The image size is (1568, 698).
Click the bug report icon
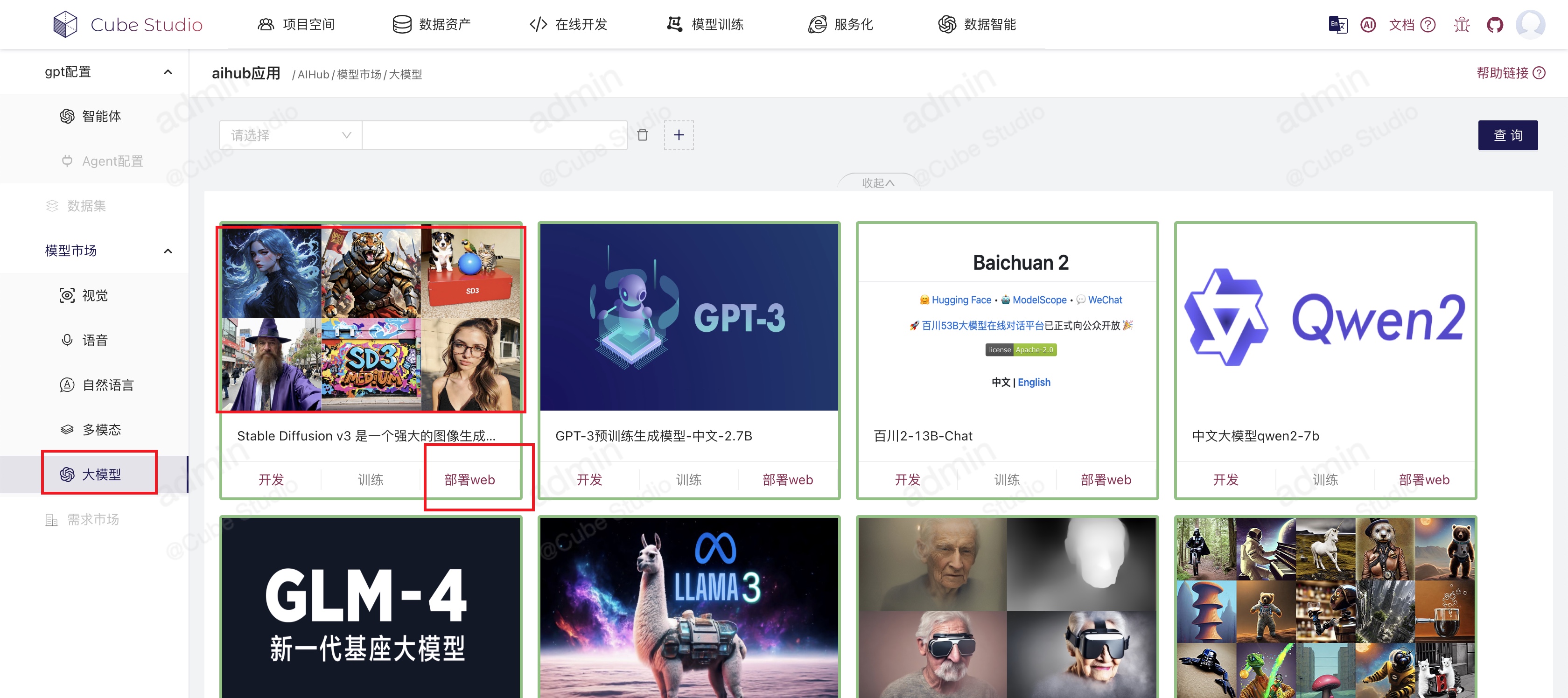pyautogui.click(x=1462, y=24)
